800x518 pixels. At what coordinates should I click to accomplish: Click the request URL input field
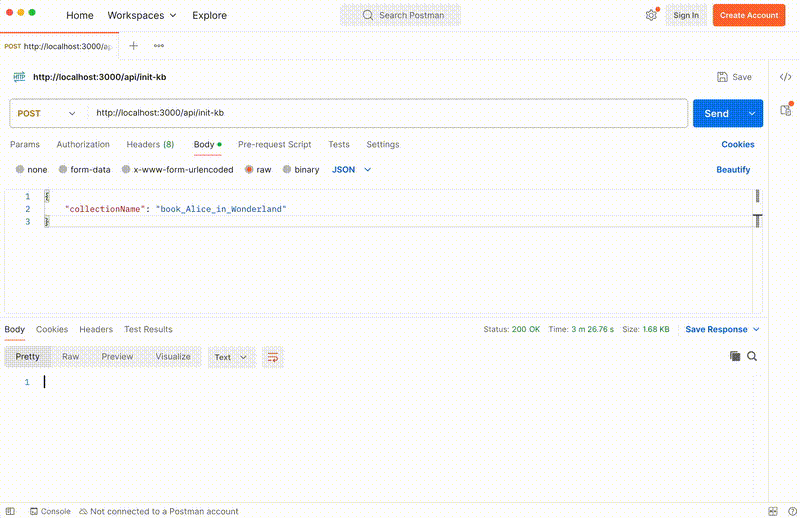point(389,113)
